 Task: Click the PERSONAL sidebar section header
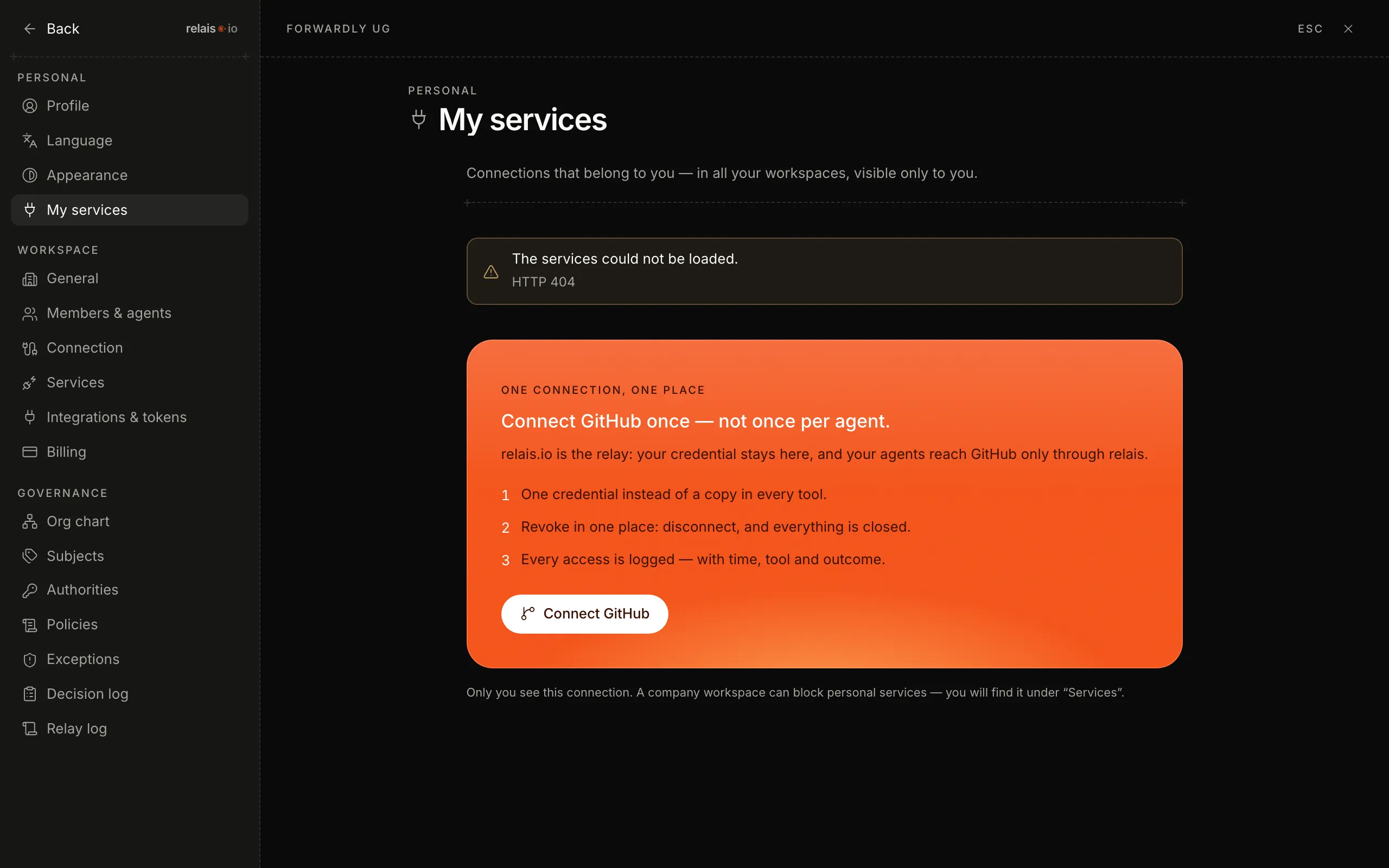tap(52, 78)
